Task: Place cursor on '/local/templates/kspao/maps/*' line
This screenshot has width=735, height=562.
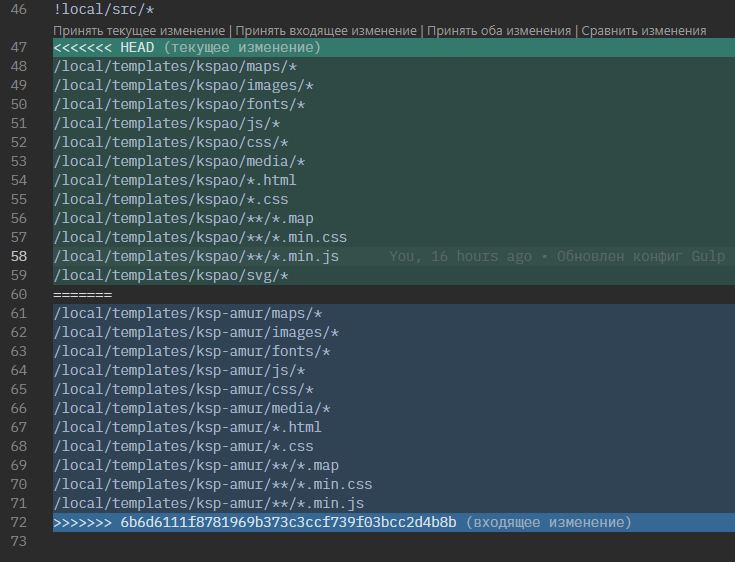Action: click(x=176, y=67)
